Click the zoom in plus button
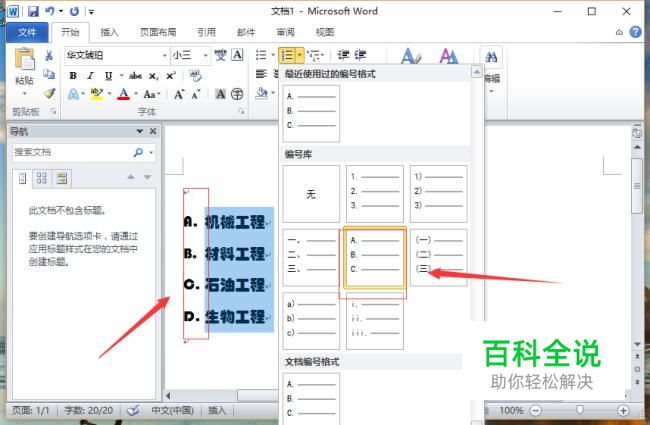The image size is (650, 425). [623, 410]
